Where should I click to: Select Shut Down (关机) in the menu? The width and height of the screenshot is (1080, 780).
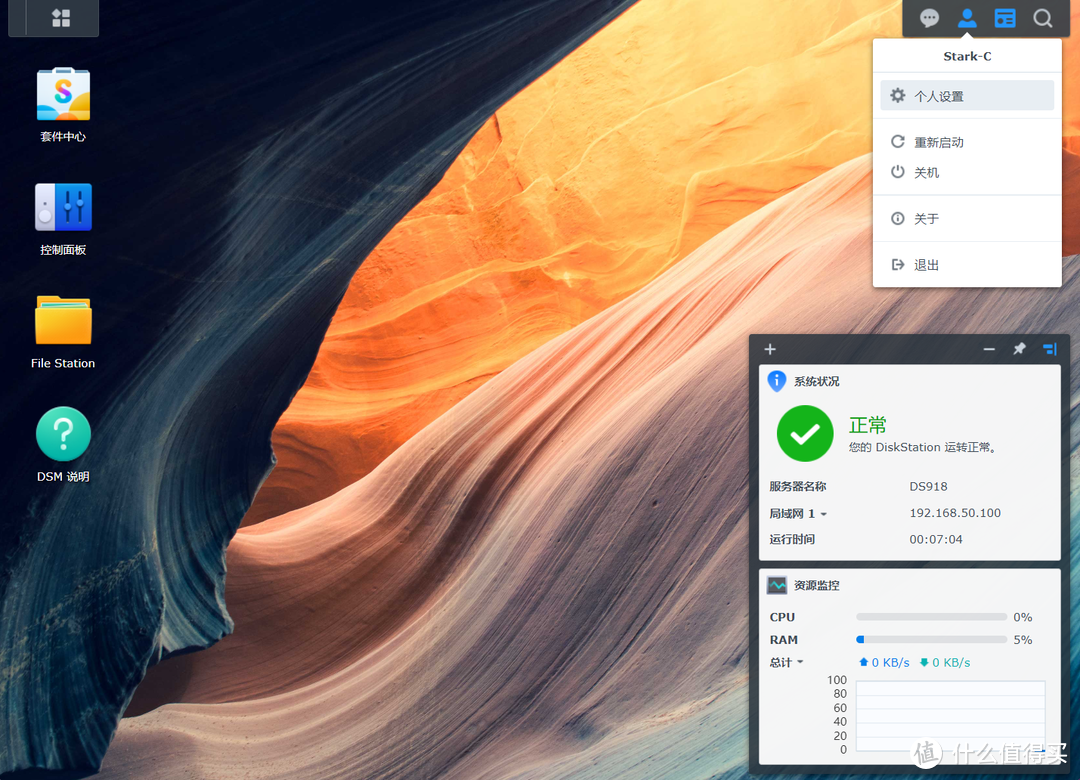[926, 172]
